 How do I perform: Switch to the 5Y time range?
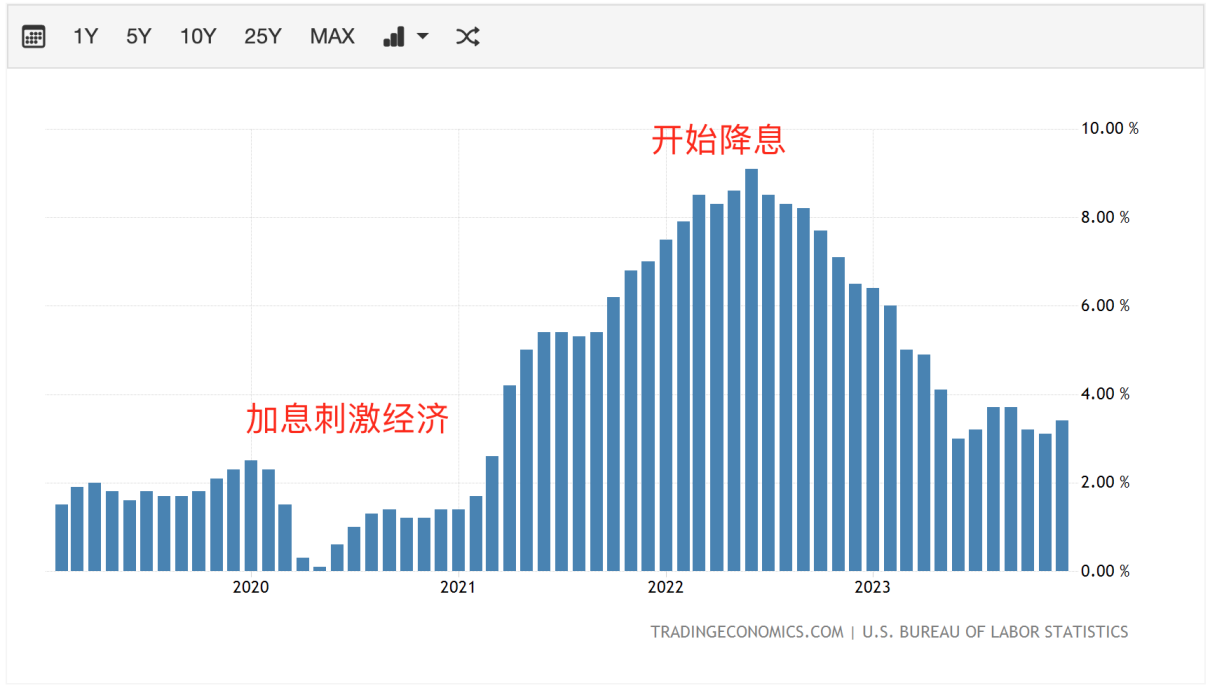point(138,37)
